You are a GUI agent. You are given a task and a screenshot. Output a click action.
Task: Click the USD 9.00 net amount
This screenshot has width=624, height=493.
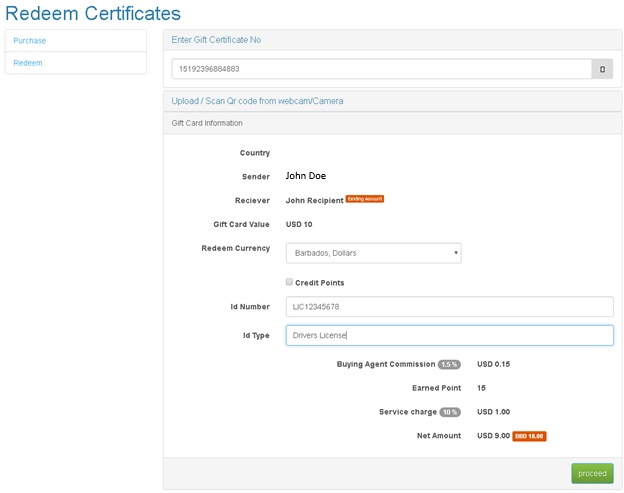pyautogui.click(x=493, y=436)
